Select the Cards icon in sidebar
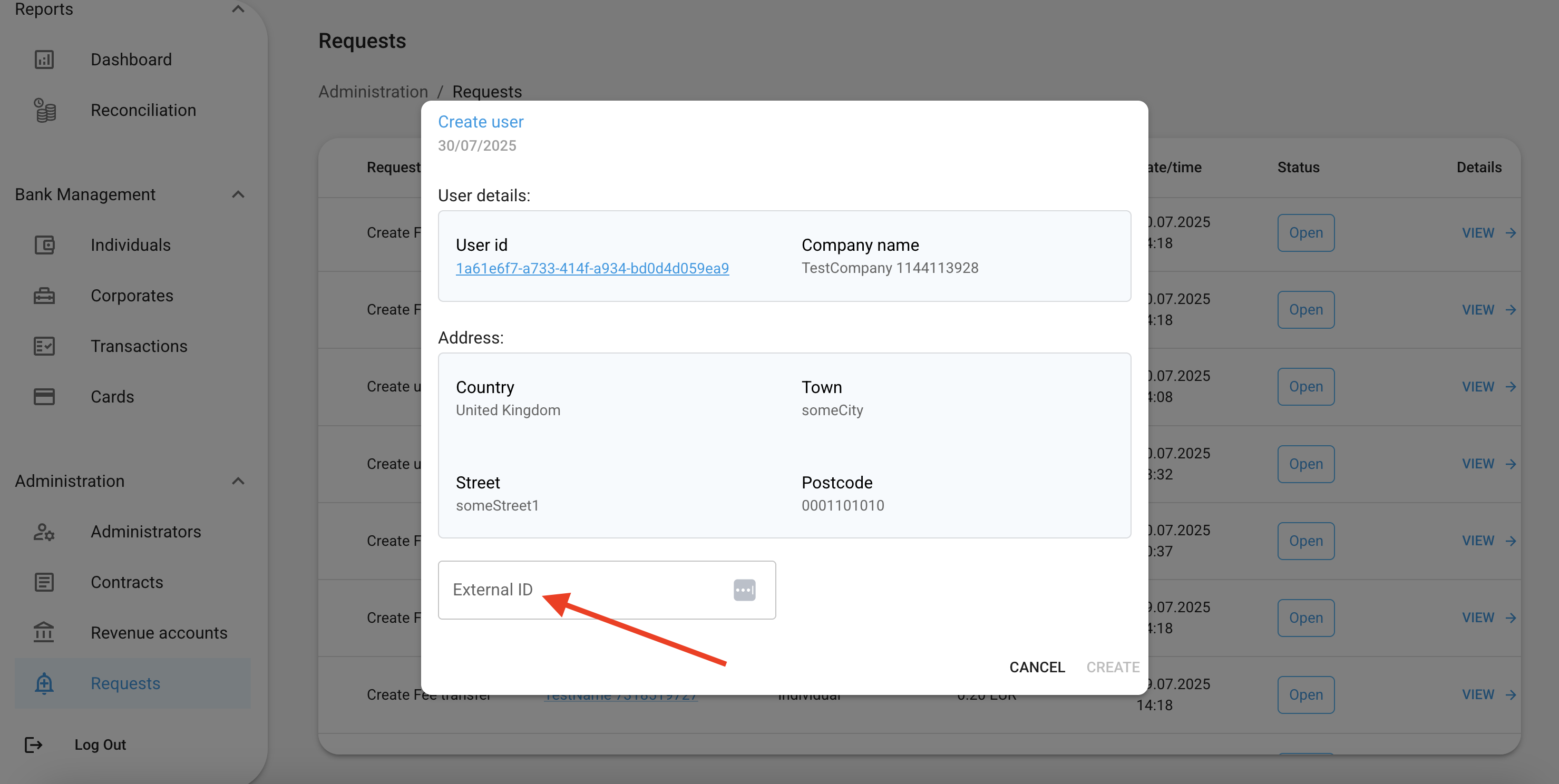Image resolution: width=1559 pixels, height=784 pixels. click(x=44, y=396)
